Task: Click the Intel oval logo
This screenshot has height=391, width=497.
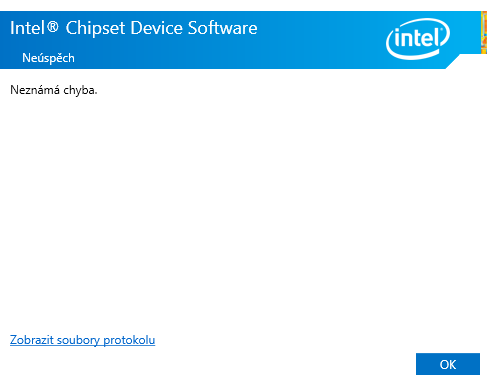Action: pos(418,39)
